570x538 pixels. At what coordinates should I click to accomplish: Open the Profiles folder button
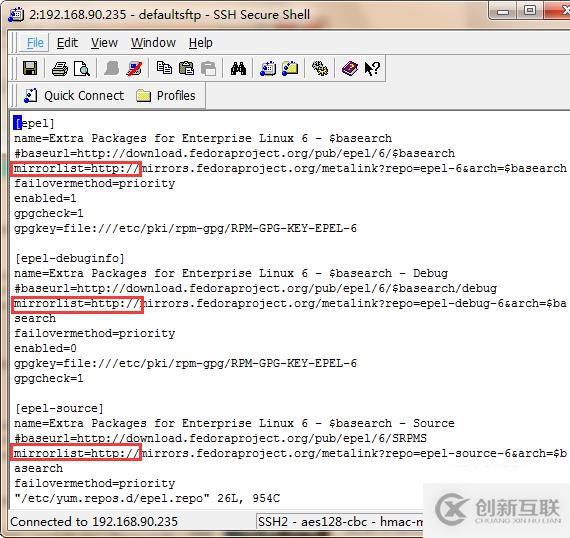(x=166, y=96)
